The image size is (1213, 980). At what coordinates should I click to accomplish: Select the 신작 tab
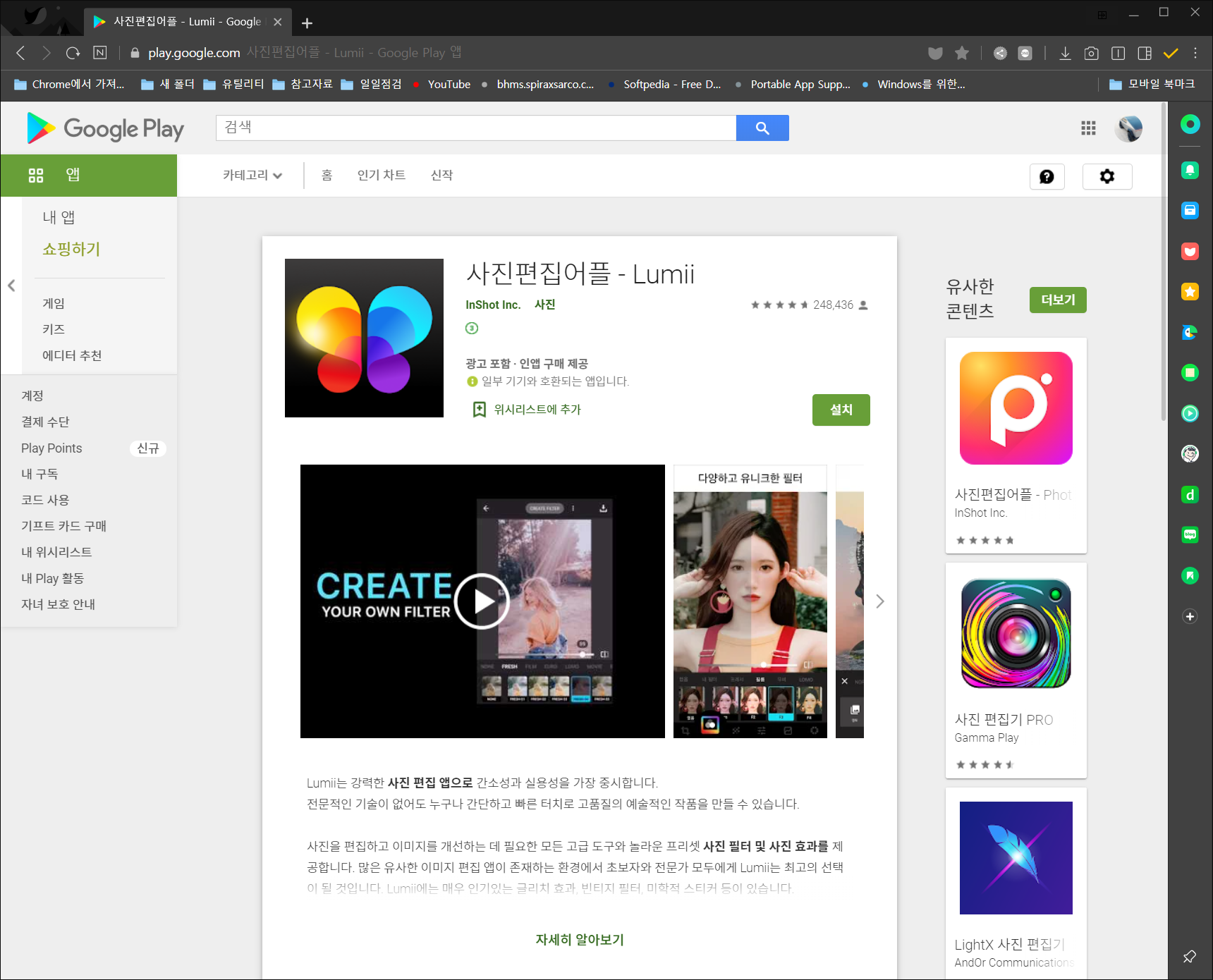pyautogui.click(x=441, y=176)
